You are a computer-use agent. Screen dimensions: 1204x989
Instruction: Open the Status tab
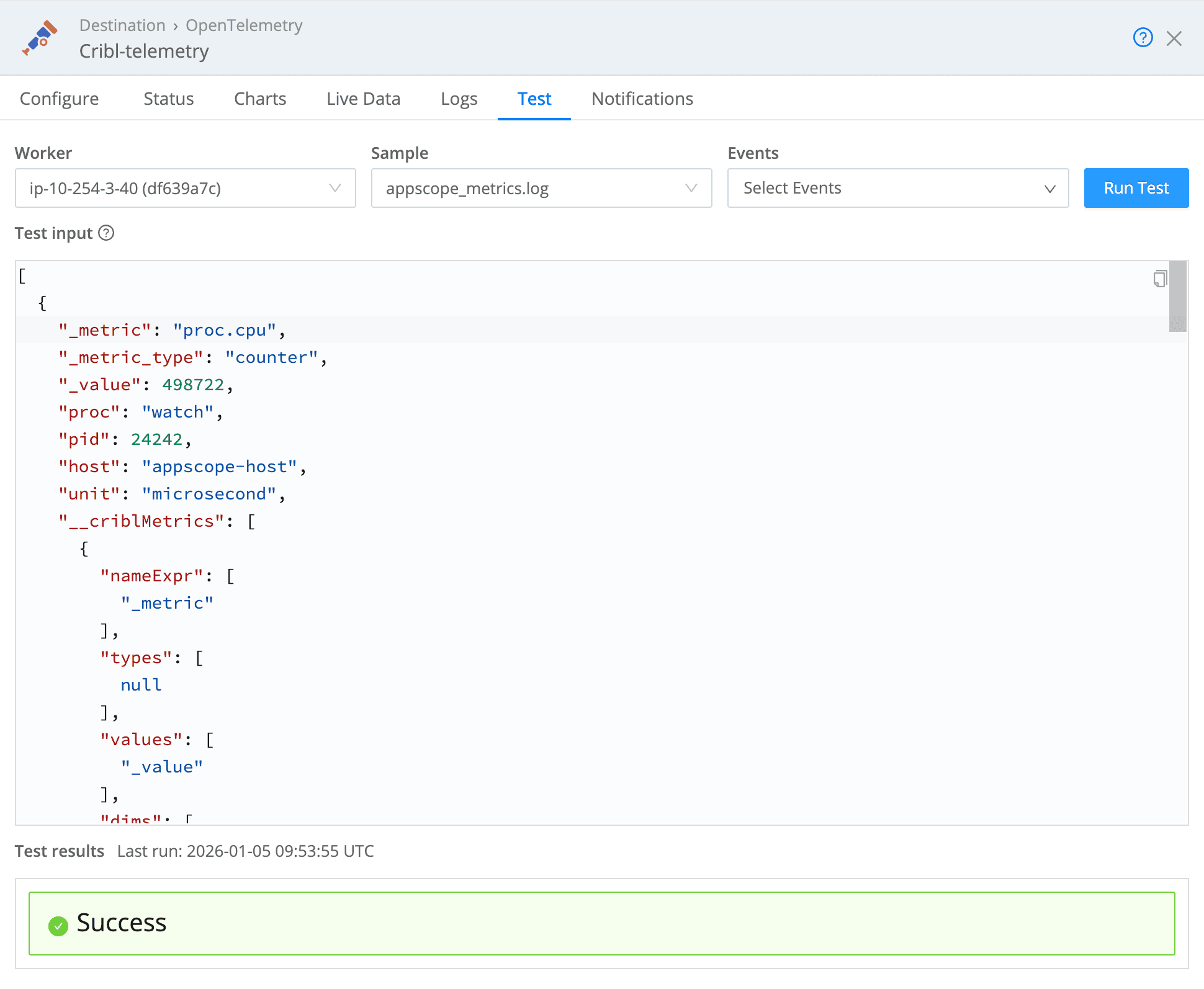tap(168, 99)
